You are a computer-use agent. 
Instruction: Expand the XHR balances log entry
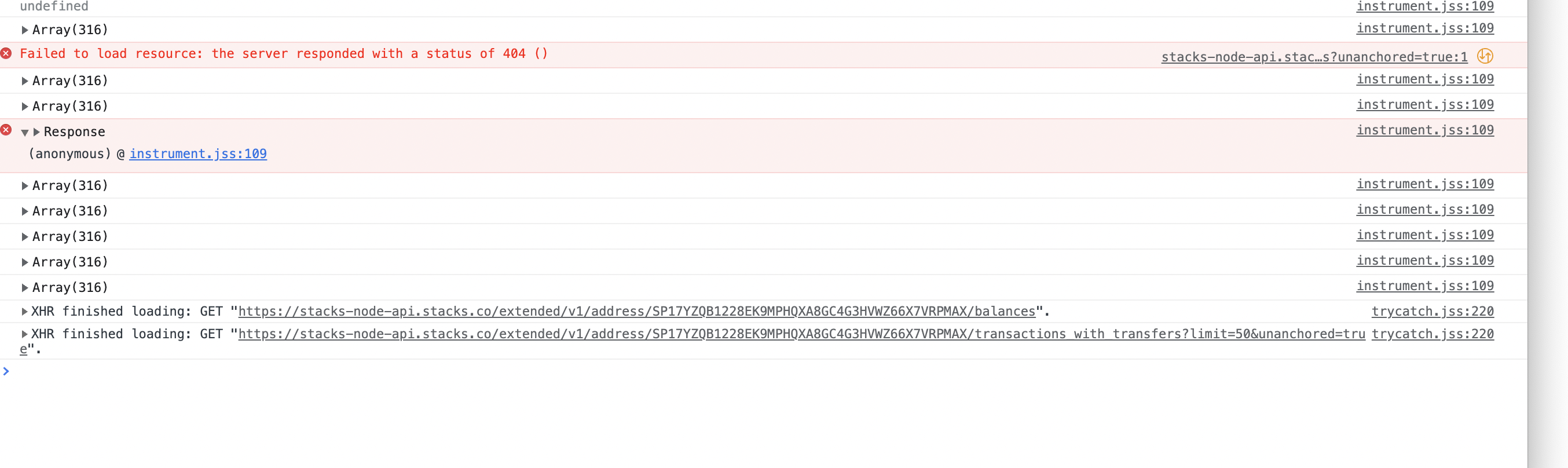pyautogui.click(x=24, y=311)
